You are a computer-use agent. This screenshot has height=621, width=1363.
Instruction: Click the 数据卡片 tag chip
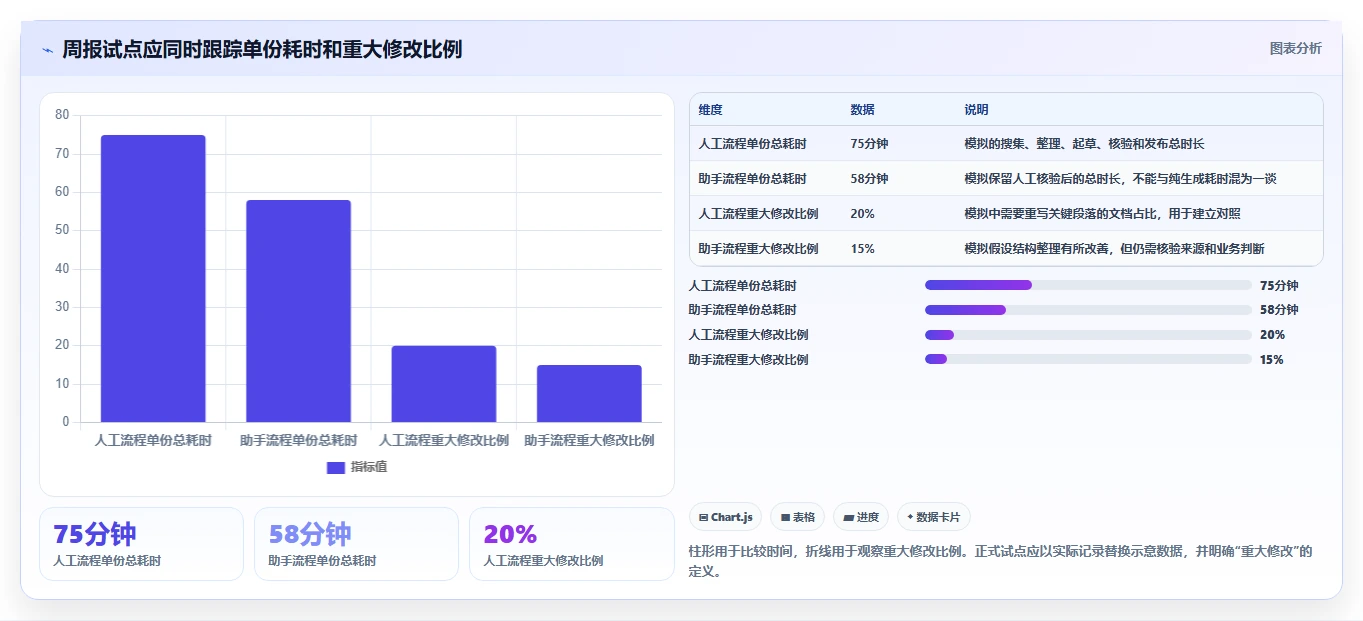(x=933, y=517)
